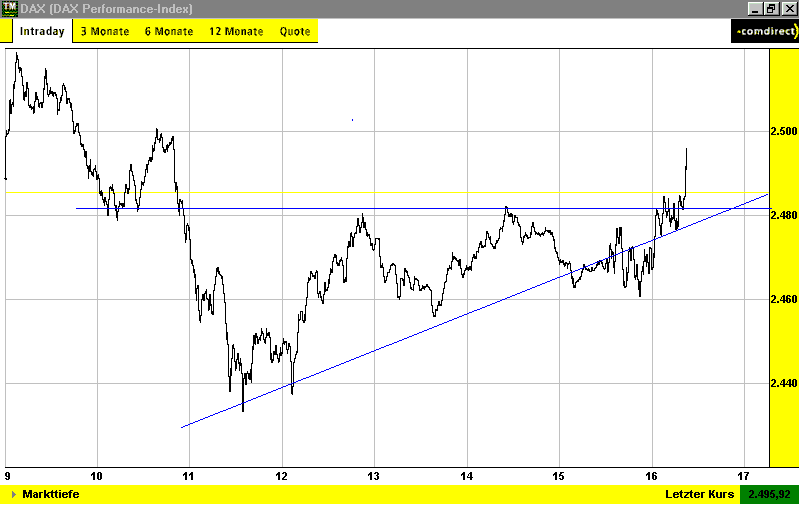799x508 pixels.
Task: Click the Markttiefe label
Action: tap(51, 494)
